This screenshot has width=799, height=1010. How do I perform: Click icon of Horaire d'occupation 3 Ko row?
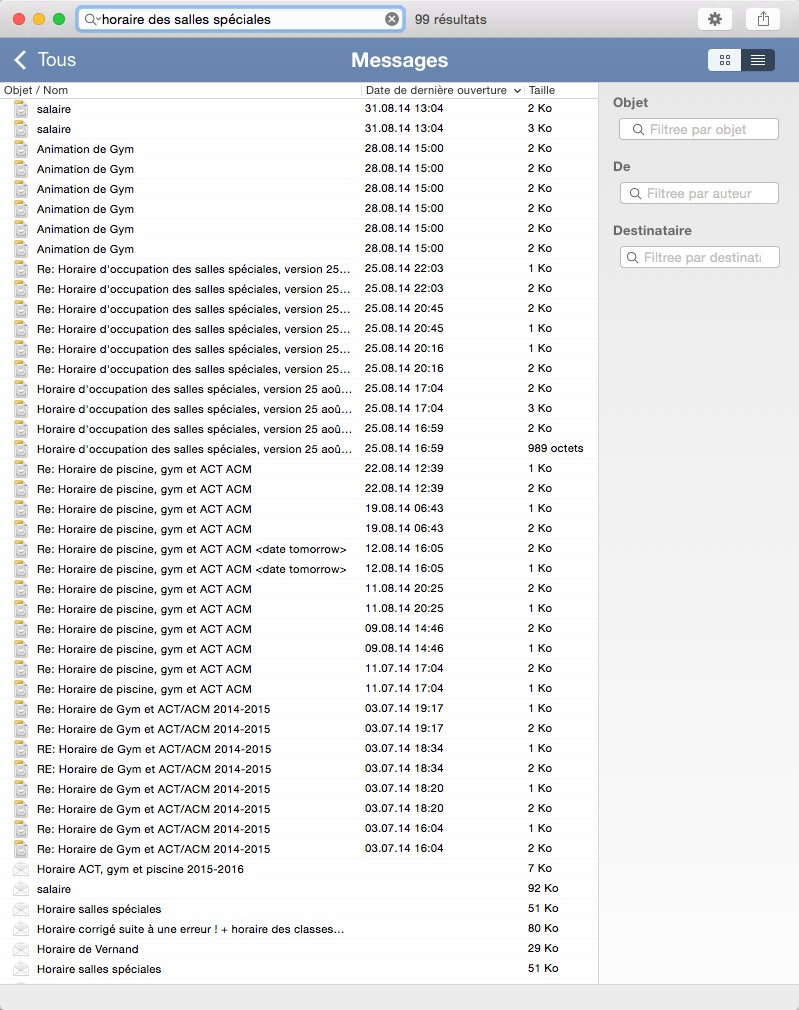(x=21, y=409)
